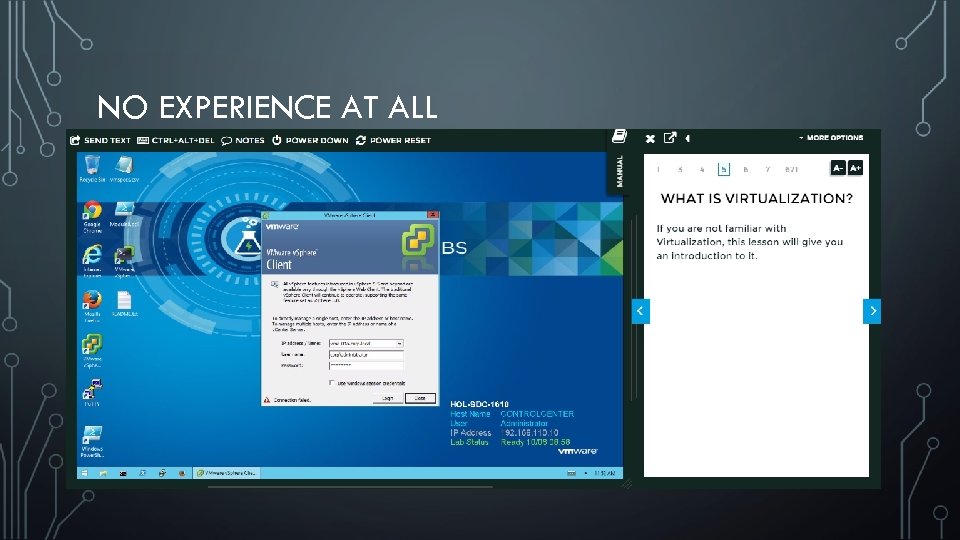The width and height of the screenshot is (960, 540).
Task: Go to the previous manual page arrow
Action: click(x=640, y=311)
